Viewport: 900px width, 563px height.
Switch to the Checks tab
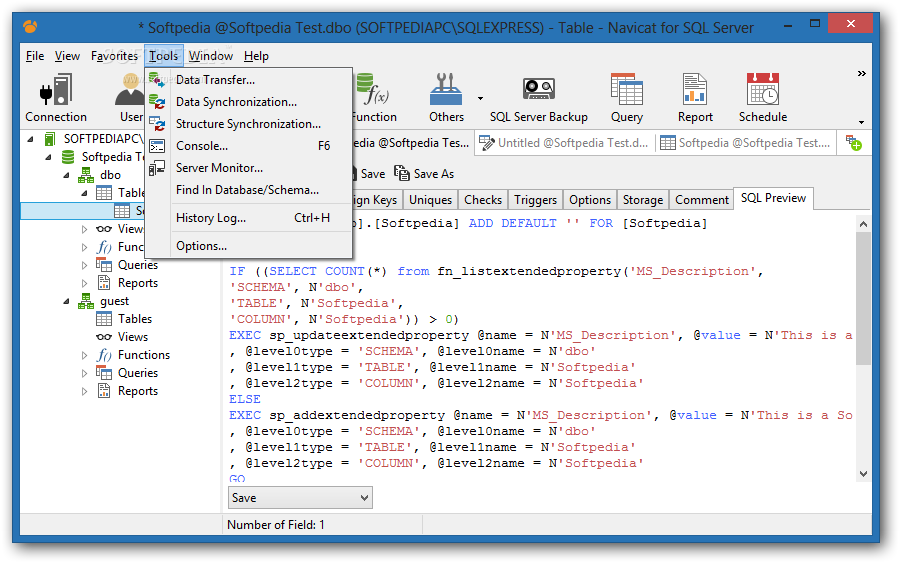[483, 200]
